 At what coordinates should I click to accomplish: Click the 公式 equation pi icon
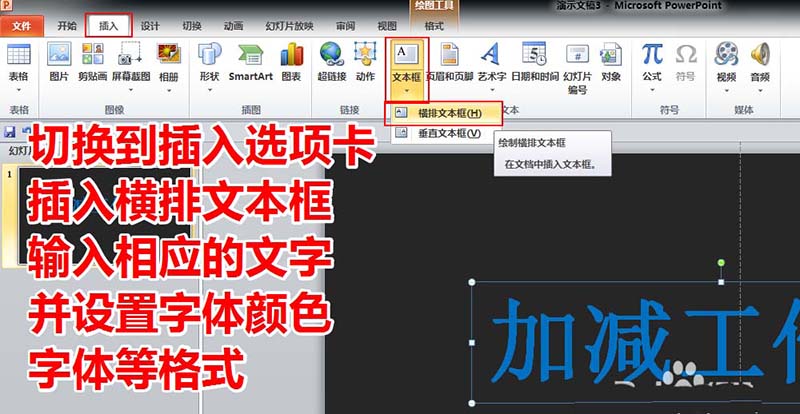pos(652,55)
